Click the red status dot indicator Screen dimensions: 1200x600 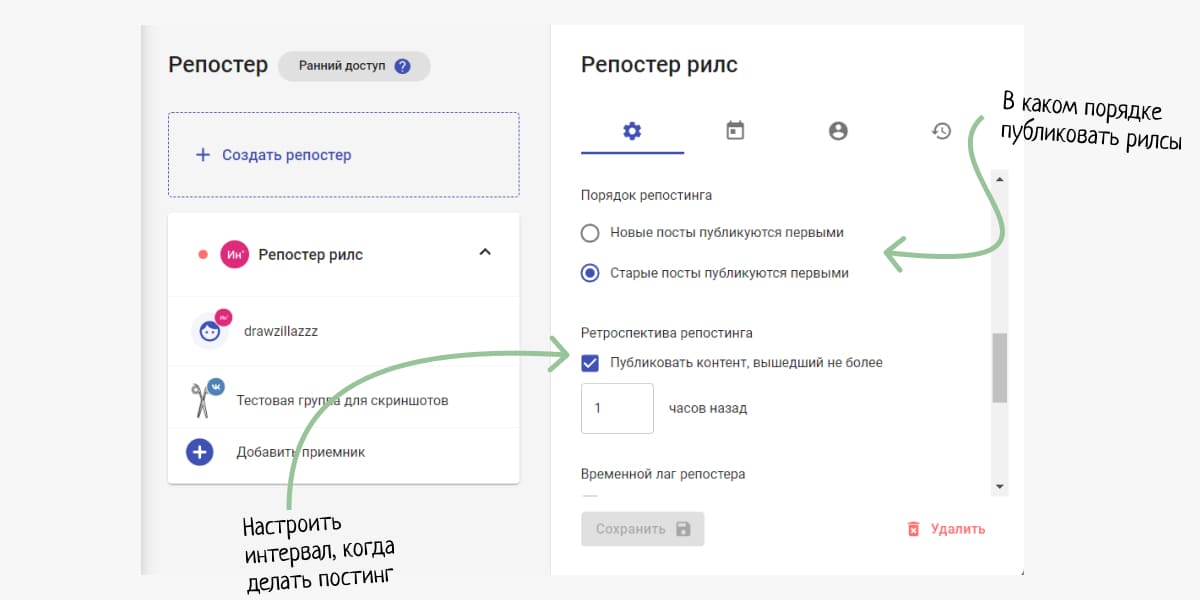pos(203,254)
